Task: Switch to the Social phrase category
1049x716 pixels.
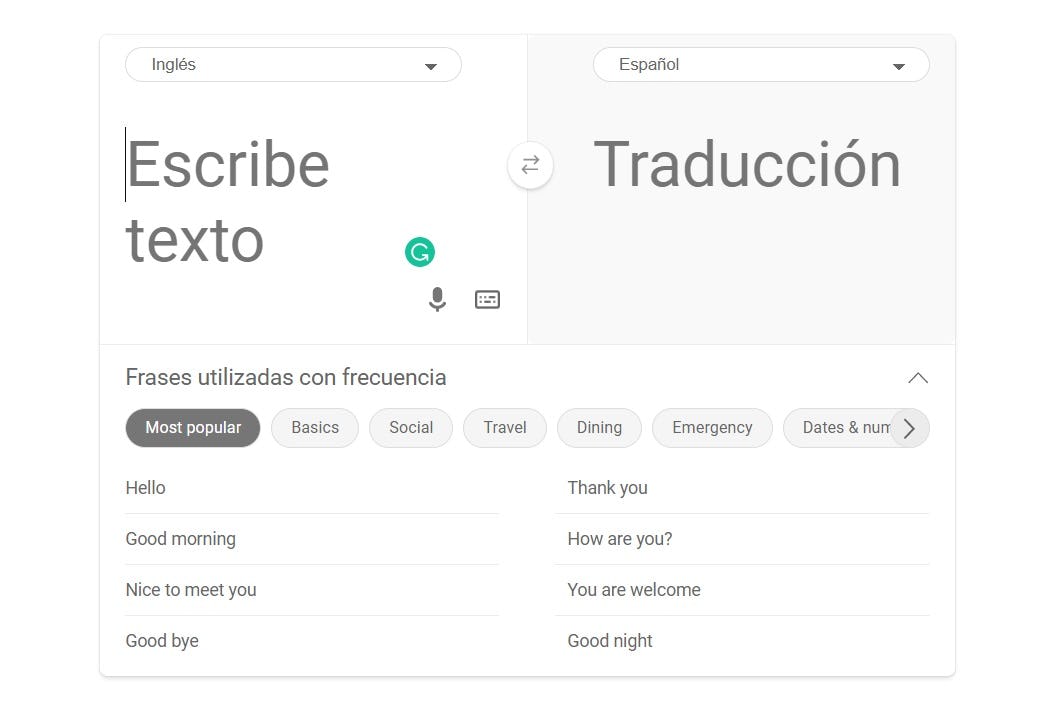Action: point(411,428)
